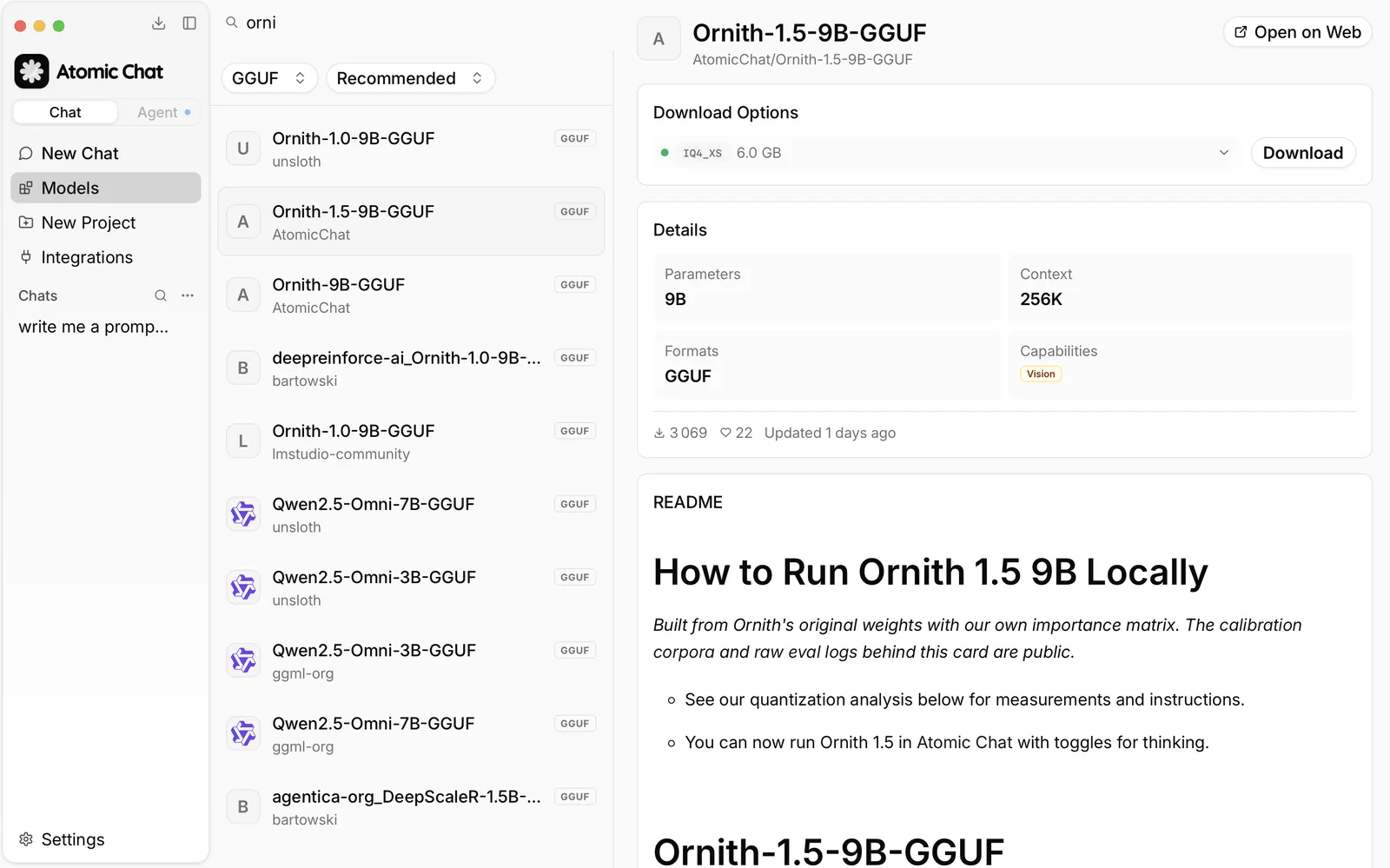
Task: Click the 'A' avatar of Ornith-9B-GGUF row
Action: (243, 295)
